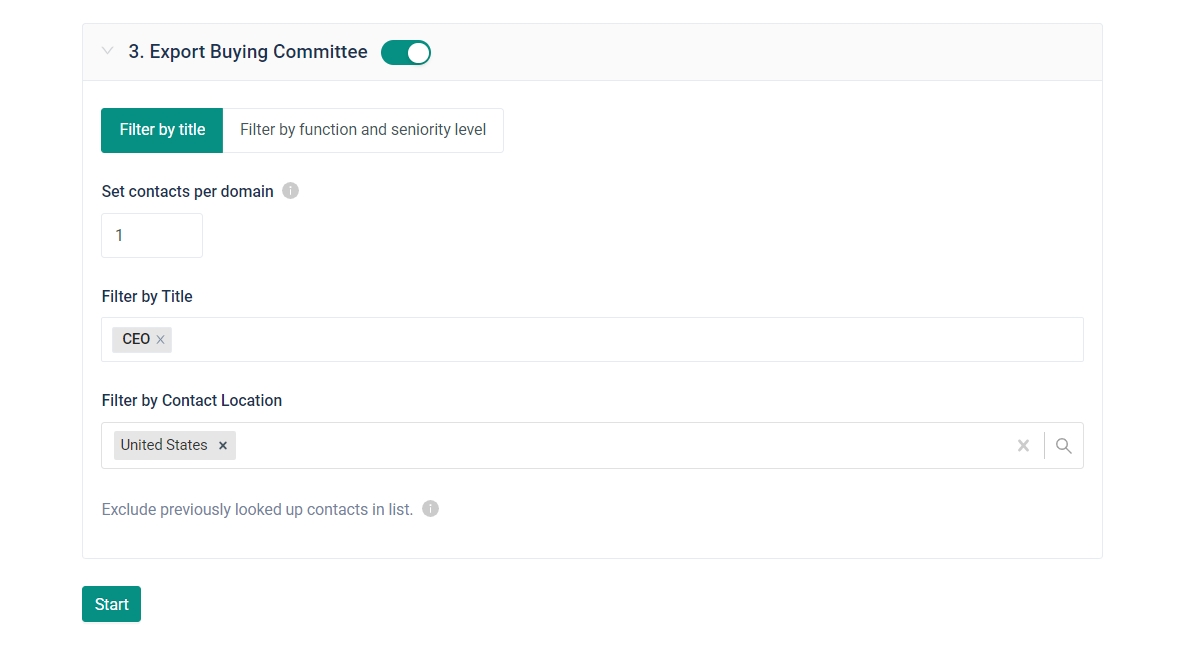Click the Exclude previously looked up contacts option

(257, 510)
